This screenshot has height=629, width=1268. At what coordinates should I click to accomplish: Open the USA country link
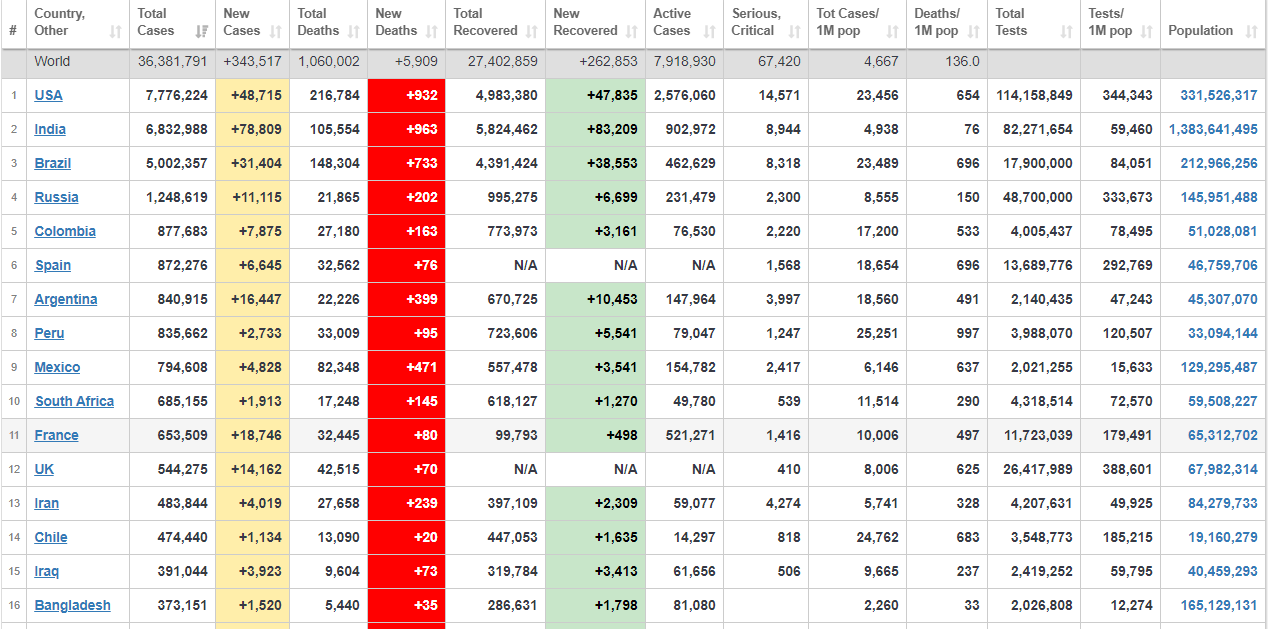click(x=48, y=95)
